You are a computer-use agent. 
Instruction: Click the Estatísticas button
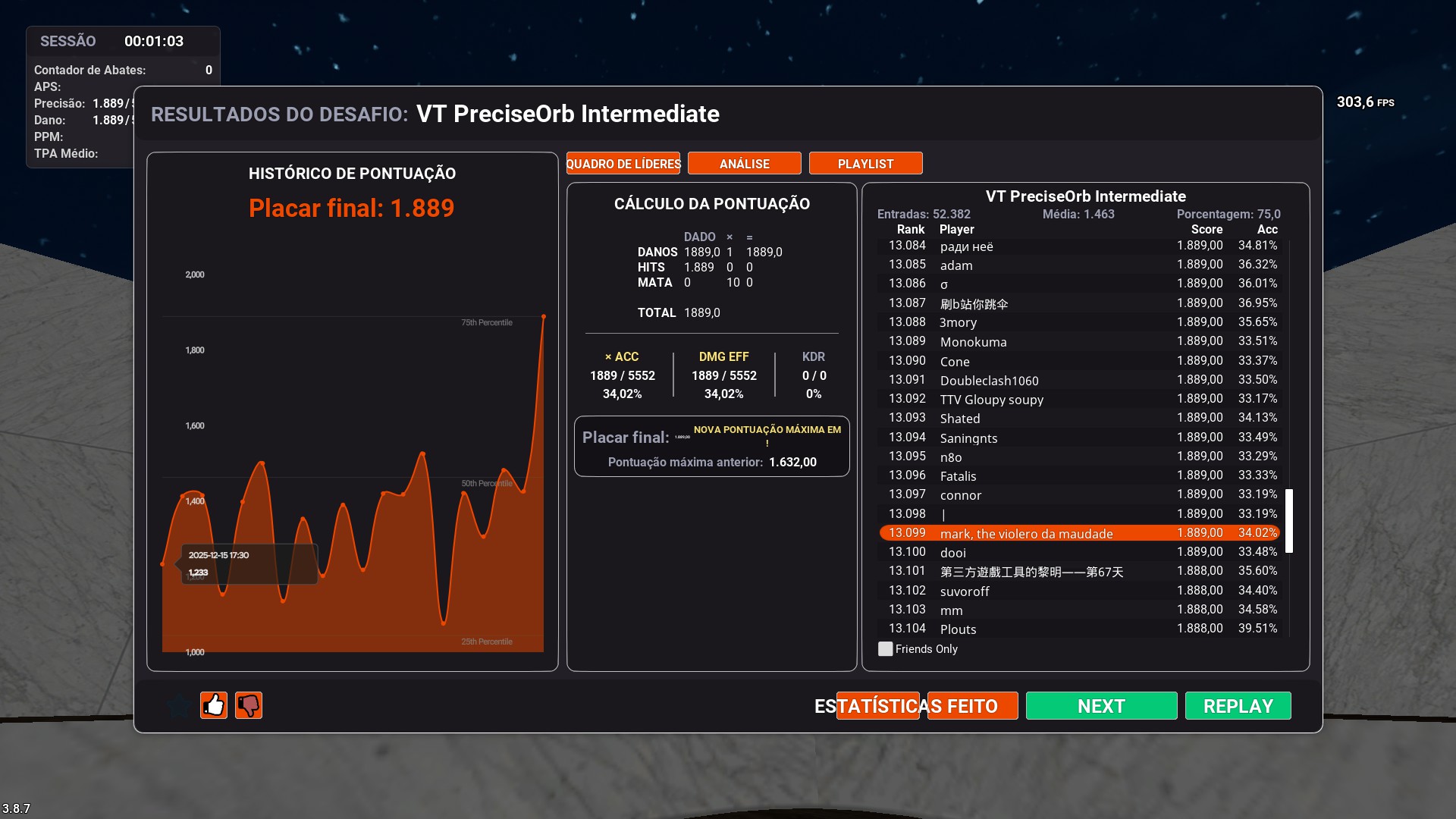(877, 706)
